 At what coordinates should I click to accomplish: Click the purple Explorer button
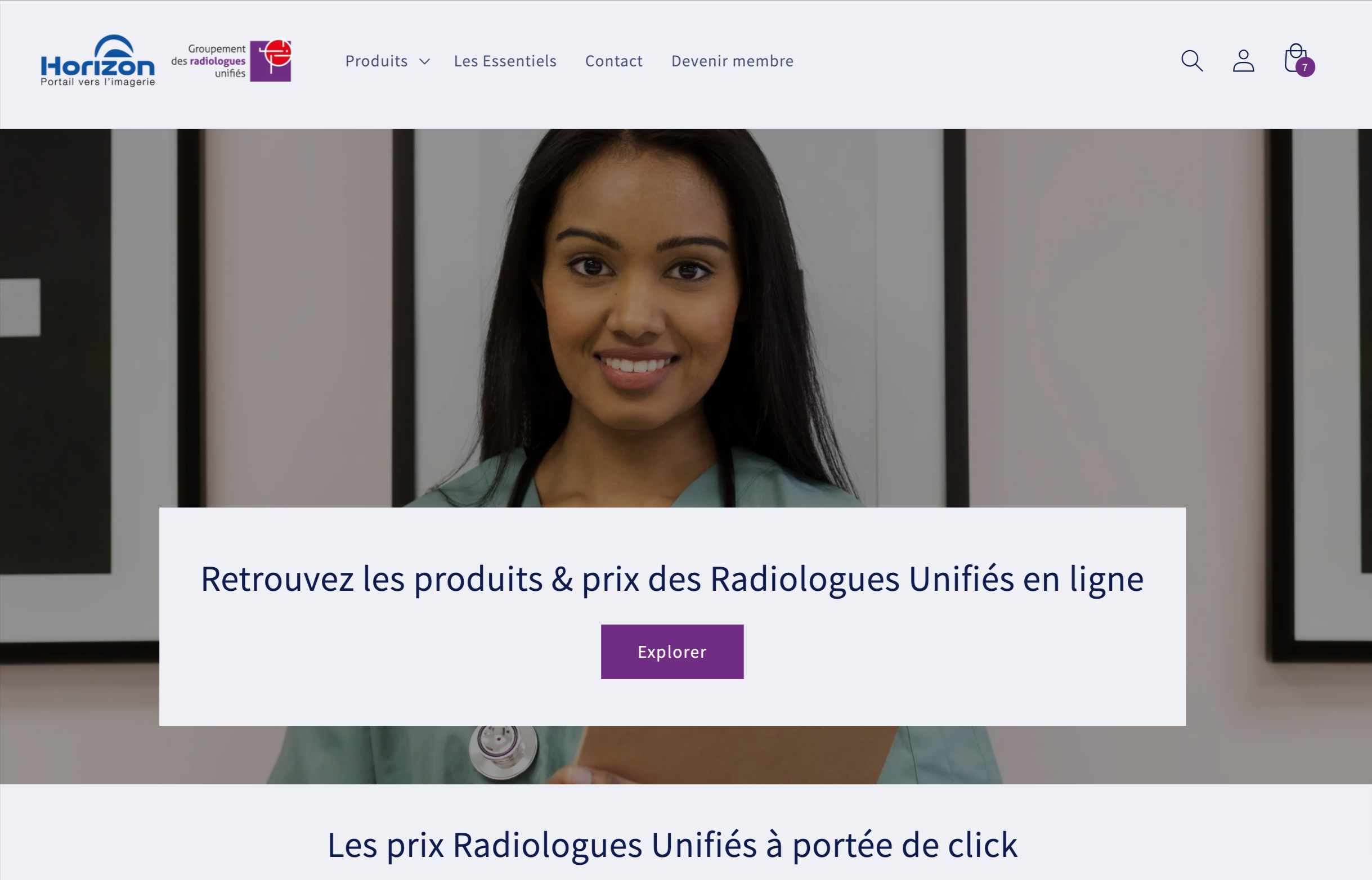point(672,652)
